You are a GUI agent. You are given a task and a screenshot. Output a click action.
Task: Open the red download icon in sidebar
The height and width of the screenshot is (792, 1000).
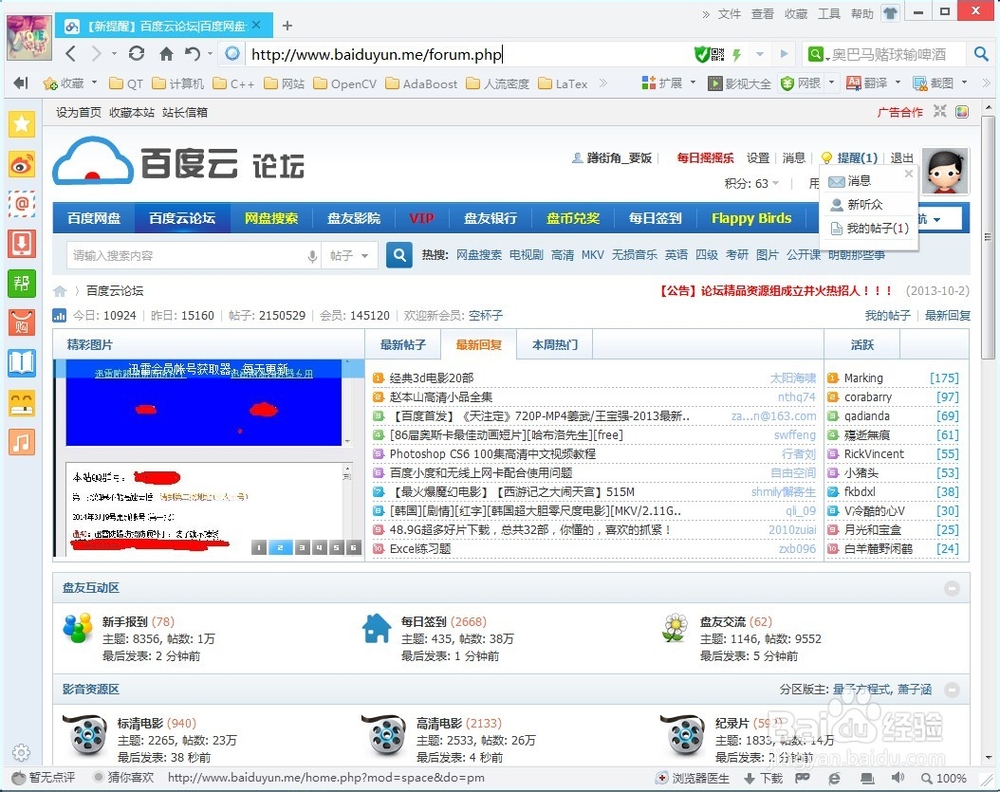pyautogui.click(x=22, y=244)
